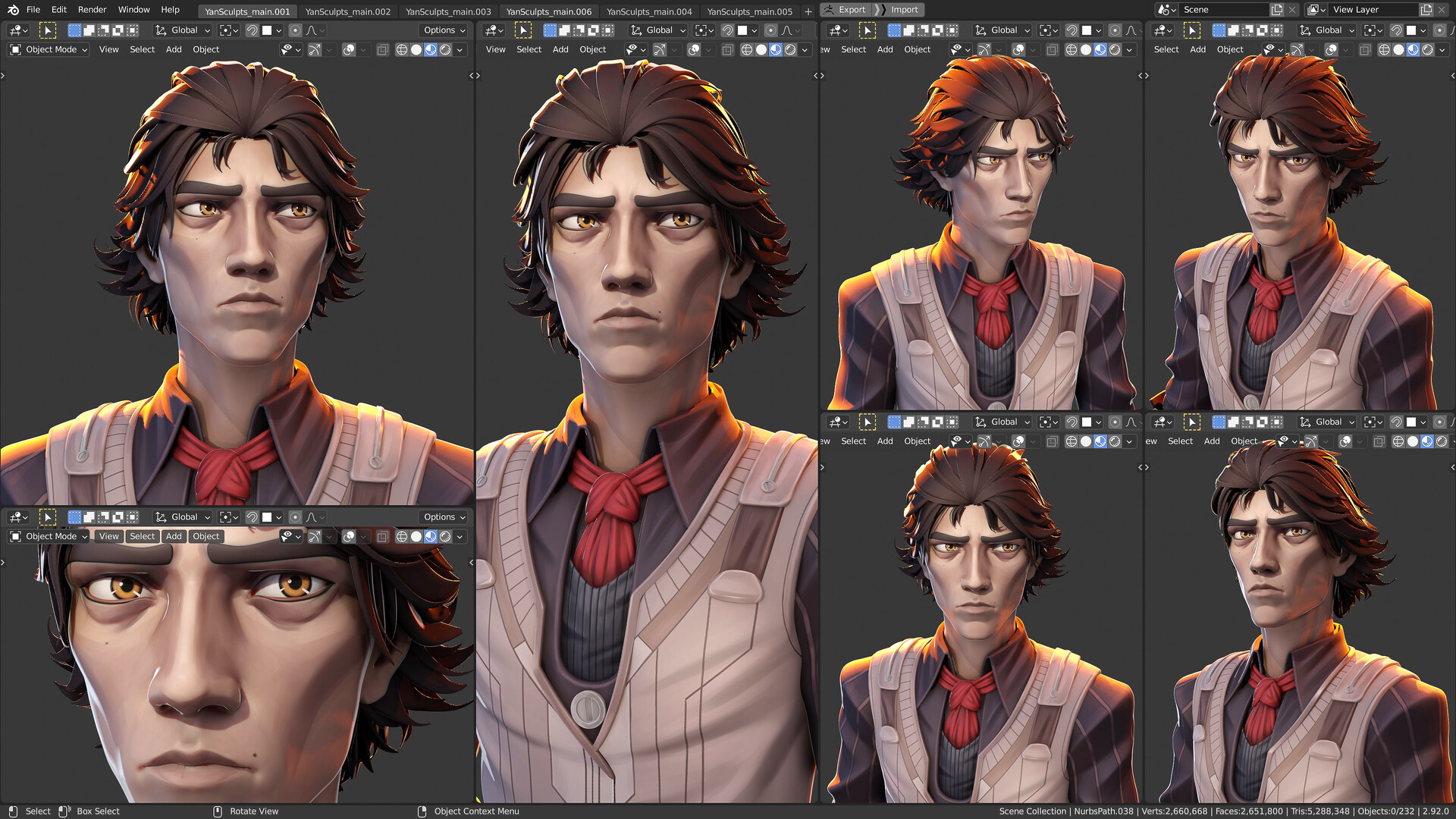Toggle X-ray in center viewport
The width and height of the screenshot is (1456, 819).
click(727, 49)
